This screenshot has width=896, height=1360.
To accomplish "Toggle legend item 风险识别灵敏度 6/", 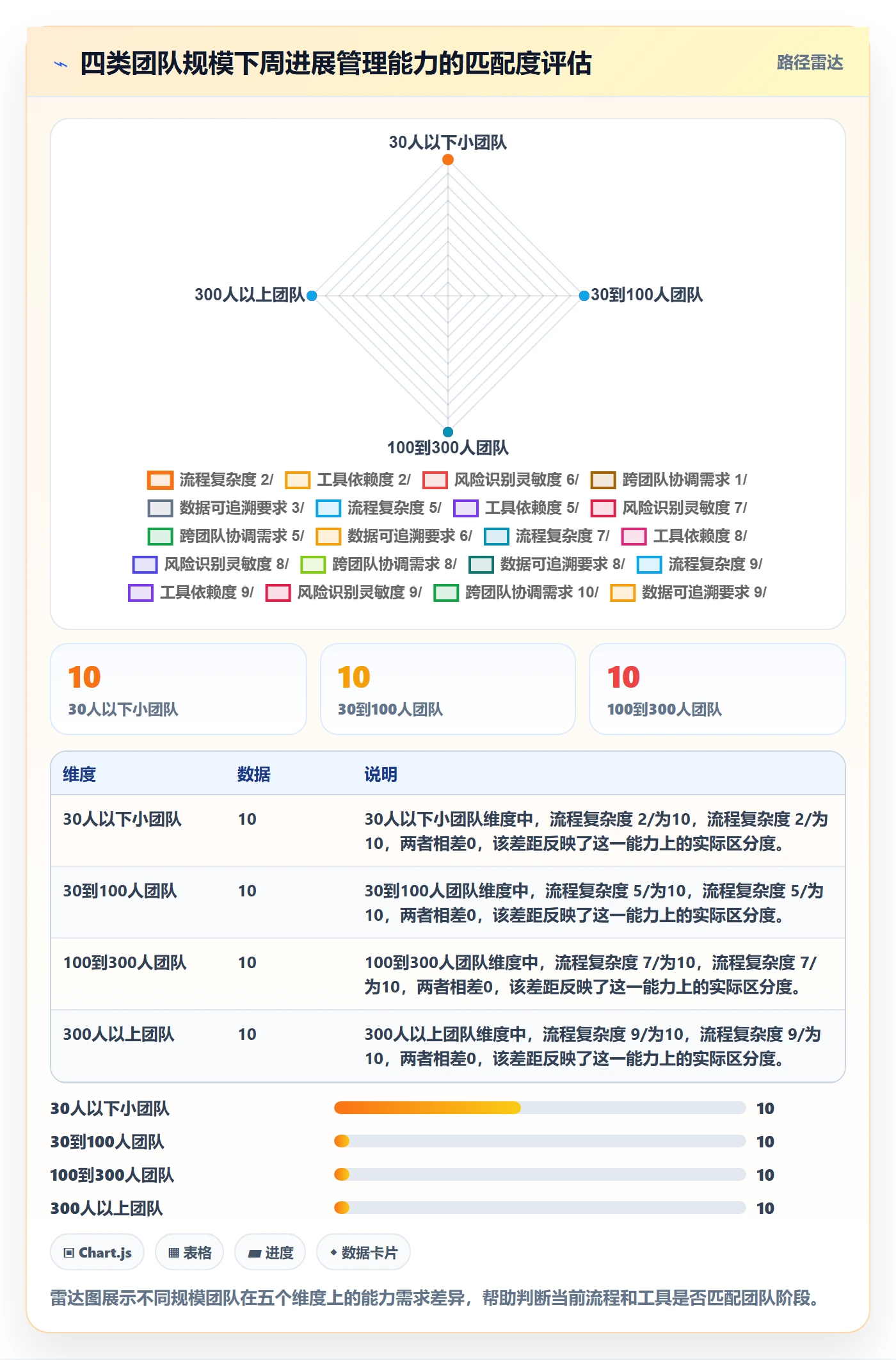I will coord(500,480).
